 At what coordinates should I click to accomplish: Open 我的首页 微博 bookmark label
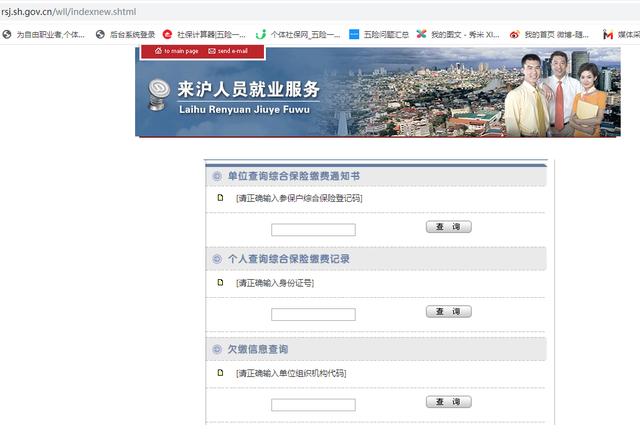pyautogui.click(x=556, y=35)
